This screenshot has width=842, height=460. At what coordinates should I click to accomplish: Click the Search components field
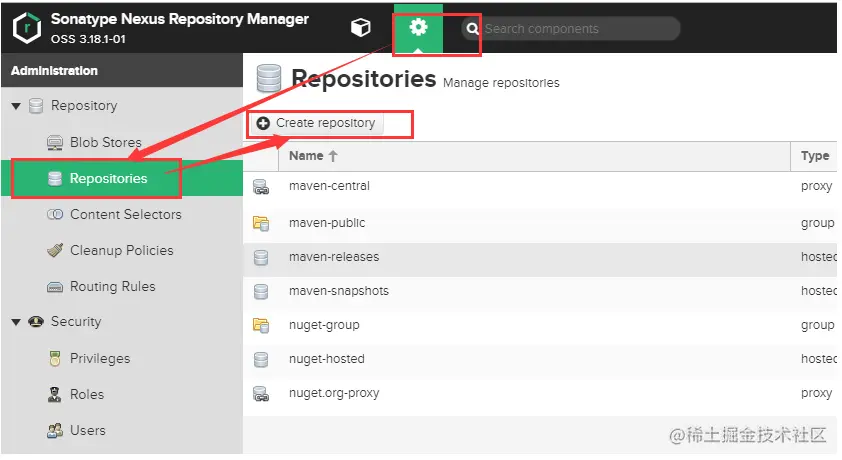pos(571,28)
